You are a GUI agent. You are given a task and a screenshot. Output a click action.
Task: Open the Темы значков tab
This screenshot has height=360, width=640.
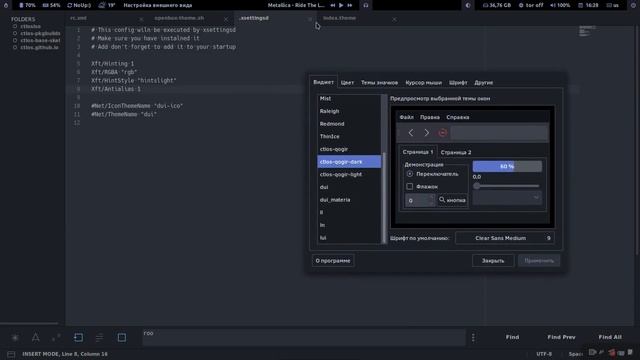point(379,82)
